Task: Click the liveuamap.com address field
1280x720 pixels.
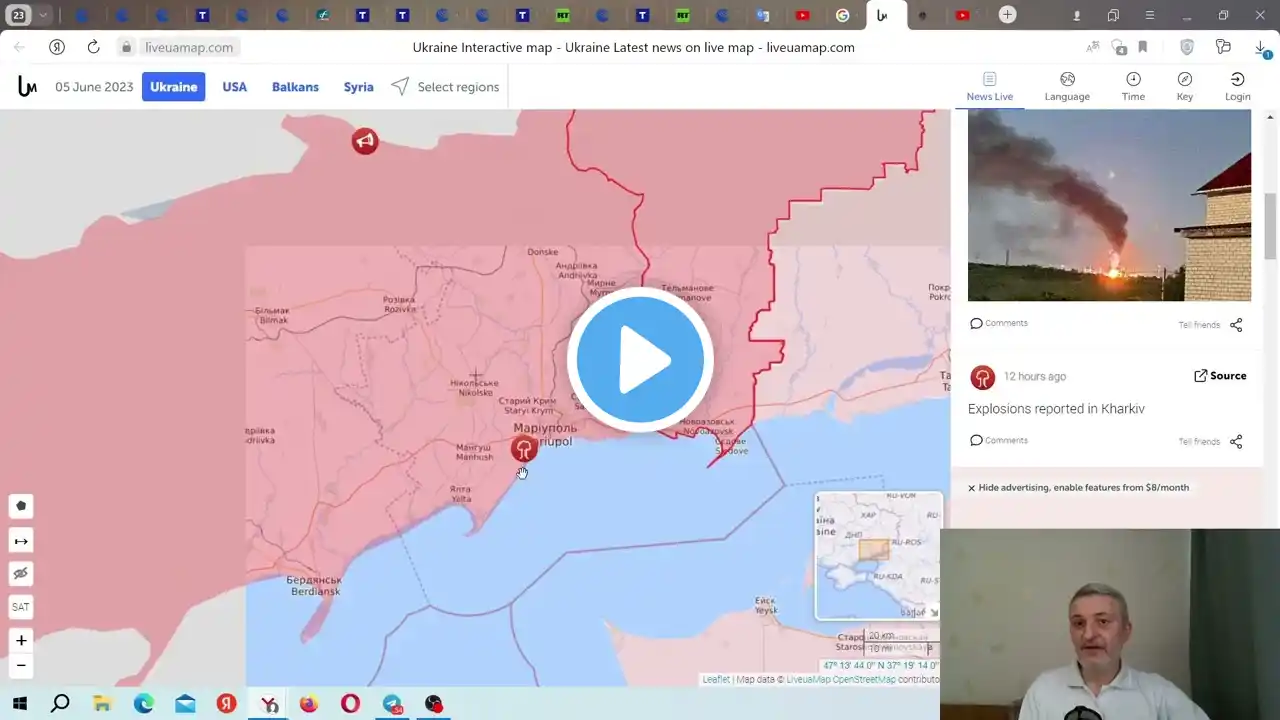Action: click(189, 47)
